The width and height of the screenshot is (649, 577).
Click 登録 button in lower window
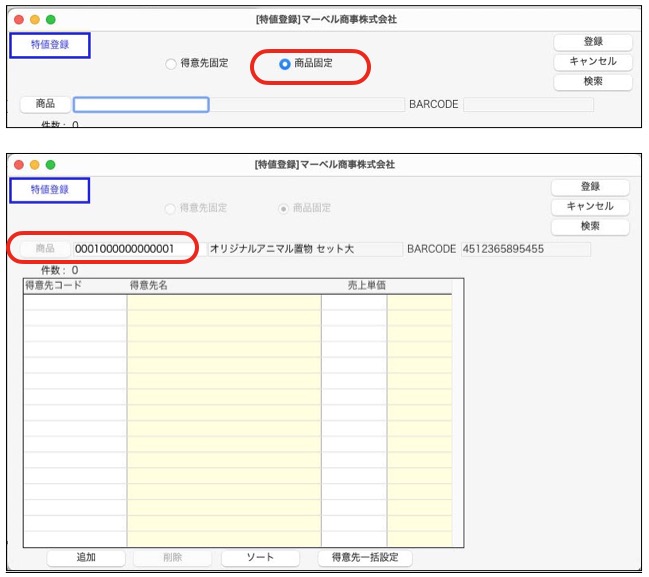(590, 187)
